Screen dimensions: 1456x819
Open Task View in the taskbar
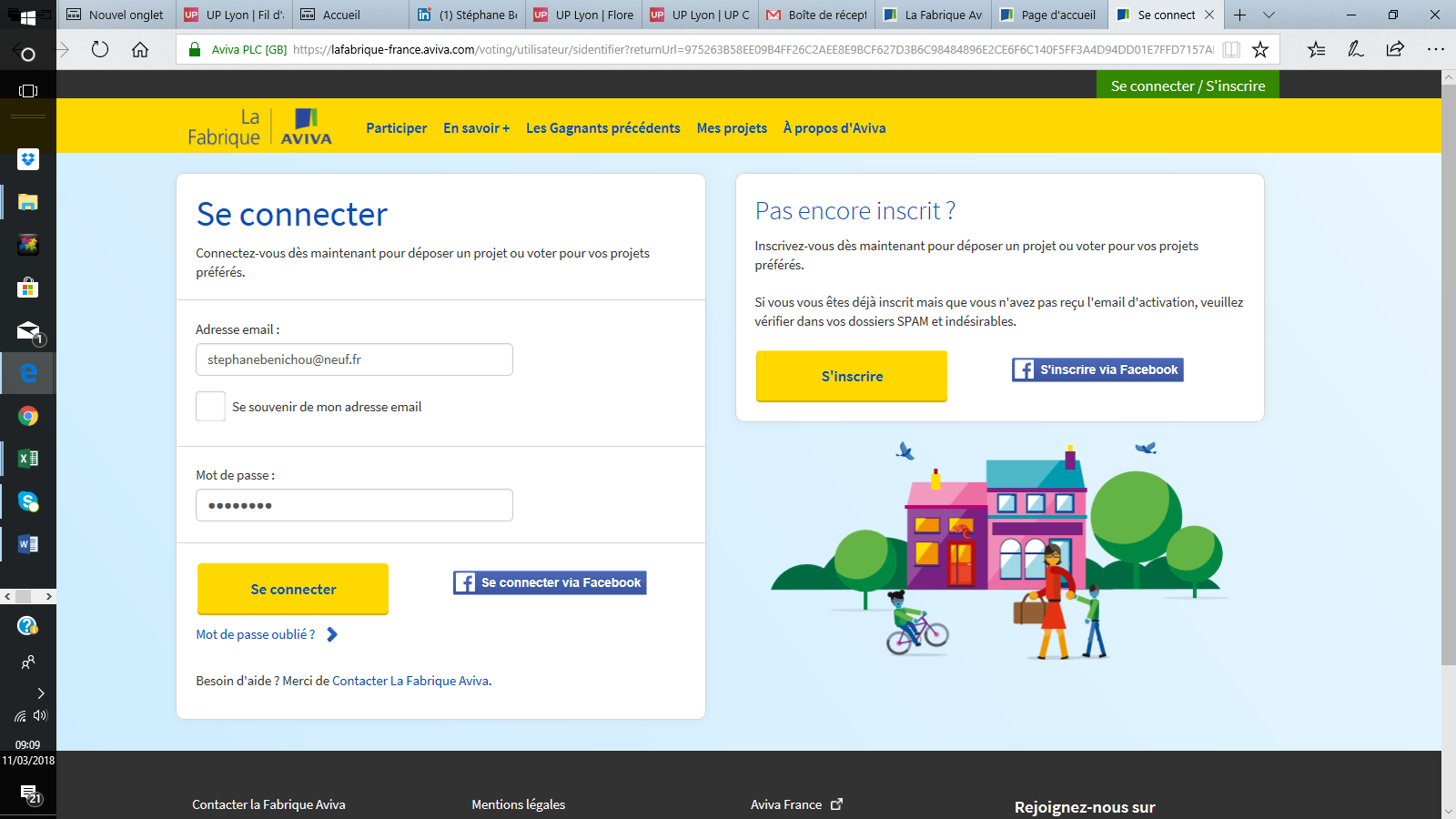tap(28, 91)
